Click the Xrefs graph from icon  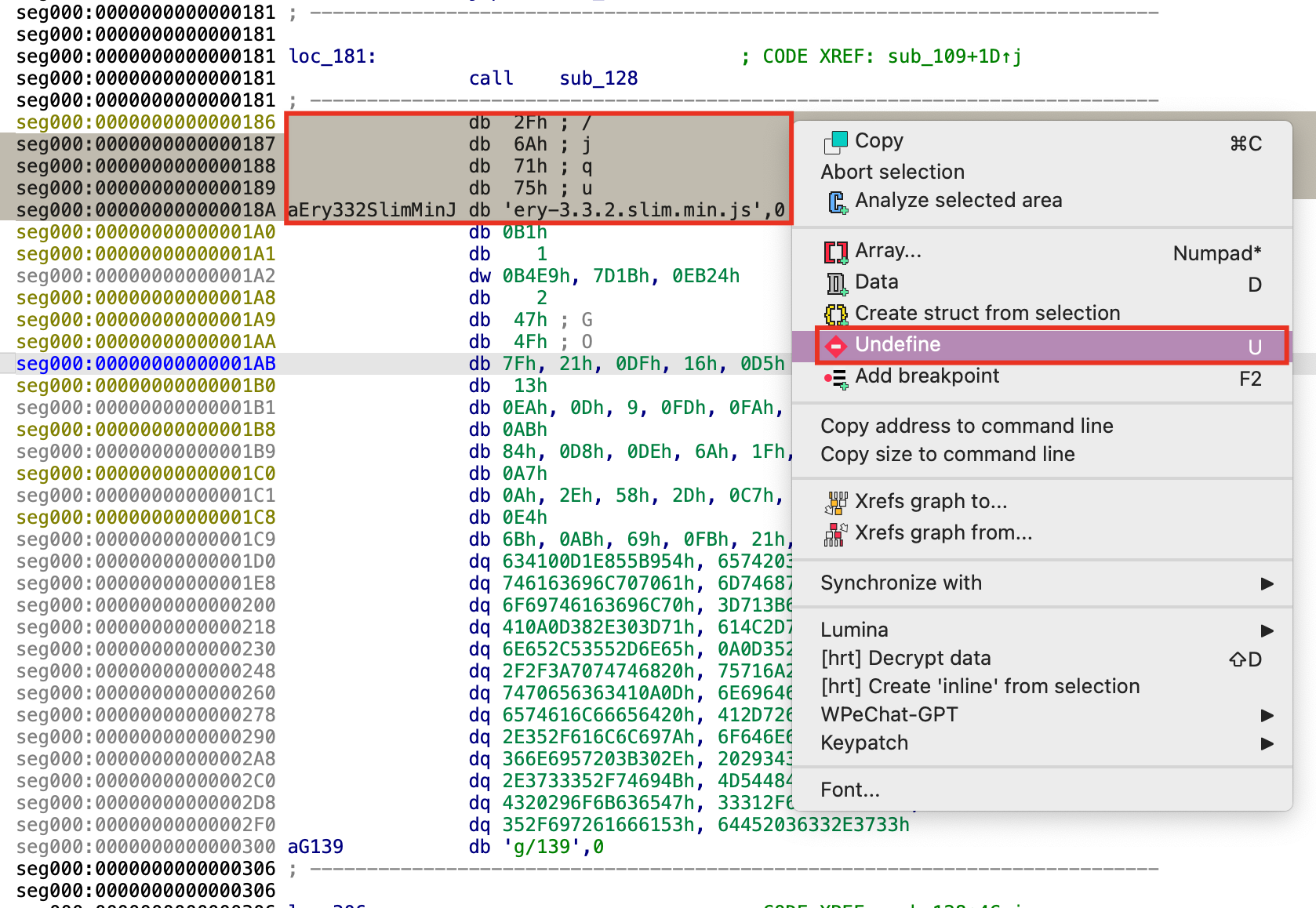click(836, 534)
